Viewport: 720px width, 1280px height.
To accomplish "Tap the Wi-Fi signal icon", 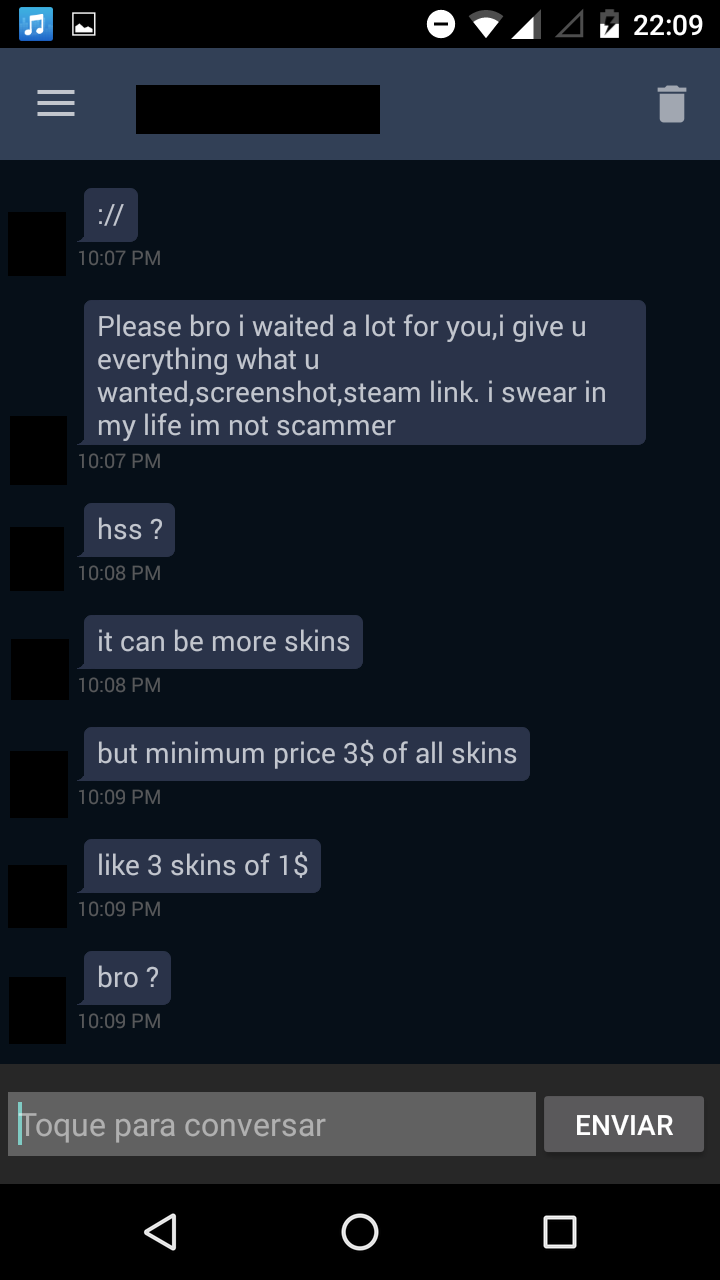I will [x=486, y=24].
